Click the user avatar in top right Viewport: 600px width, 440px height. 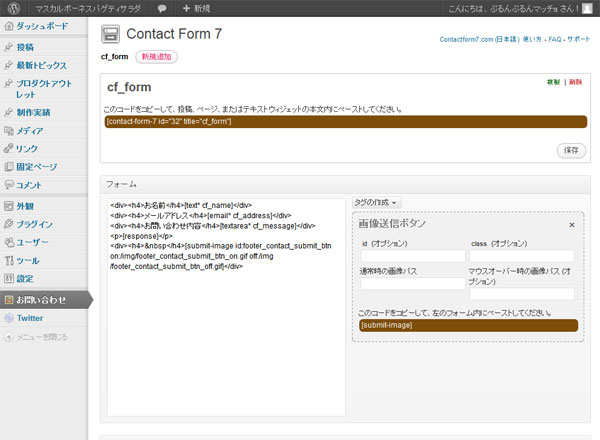click(x=587, y=8)
